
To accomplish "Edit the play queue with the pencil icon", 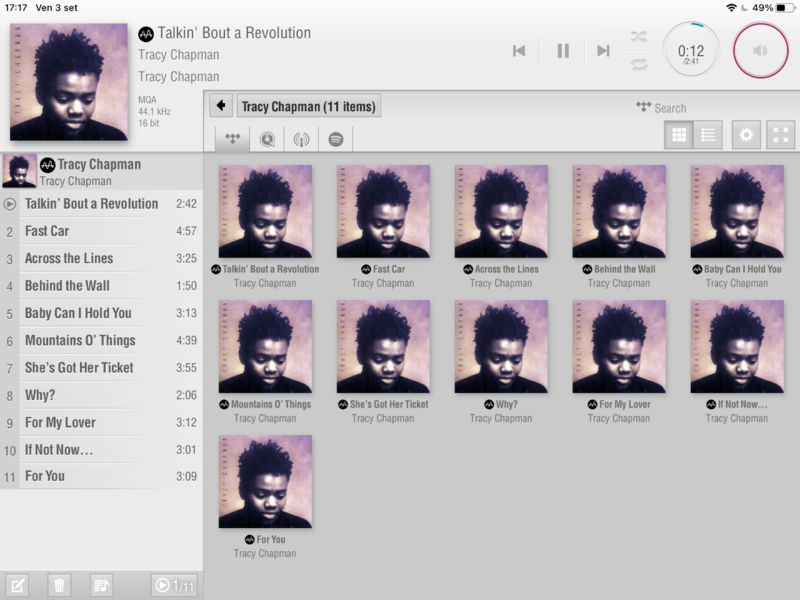I will pos(17,585).
